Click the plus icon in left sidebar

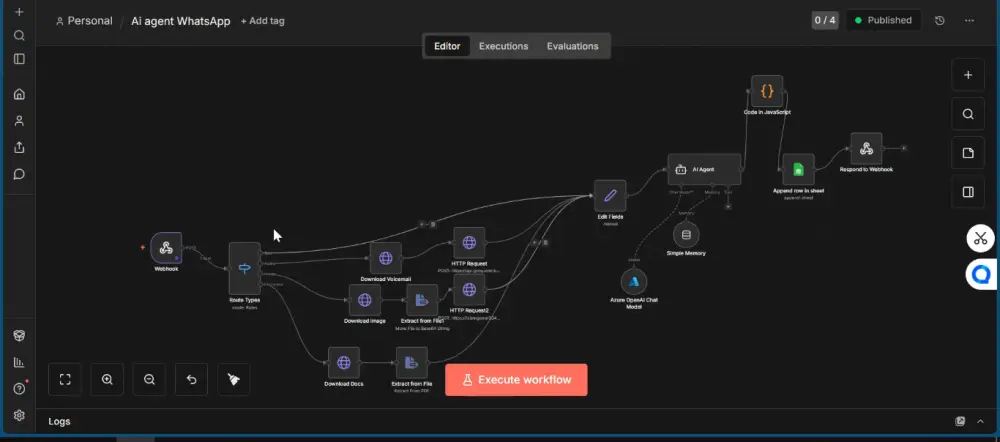tap(19, 12)
